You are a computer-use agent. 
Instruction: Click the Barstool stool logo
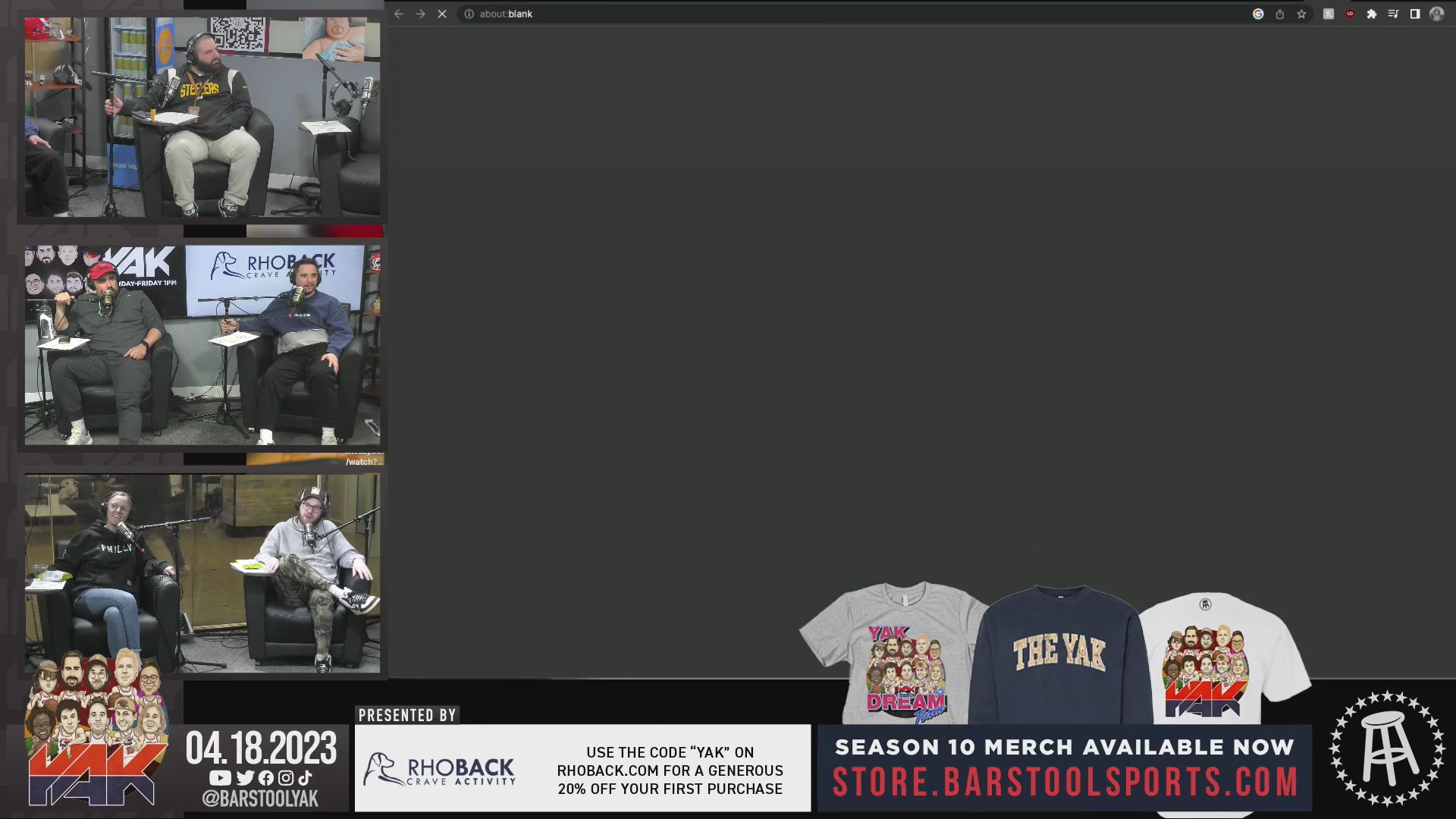click(x=1387, y=748)
